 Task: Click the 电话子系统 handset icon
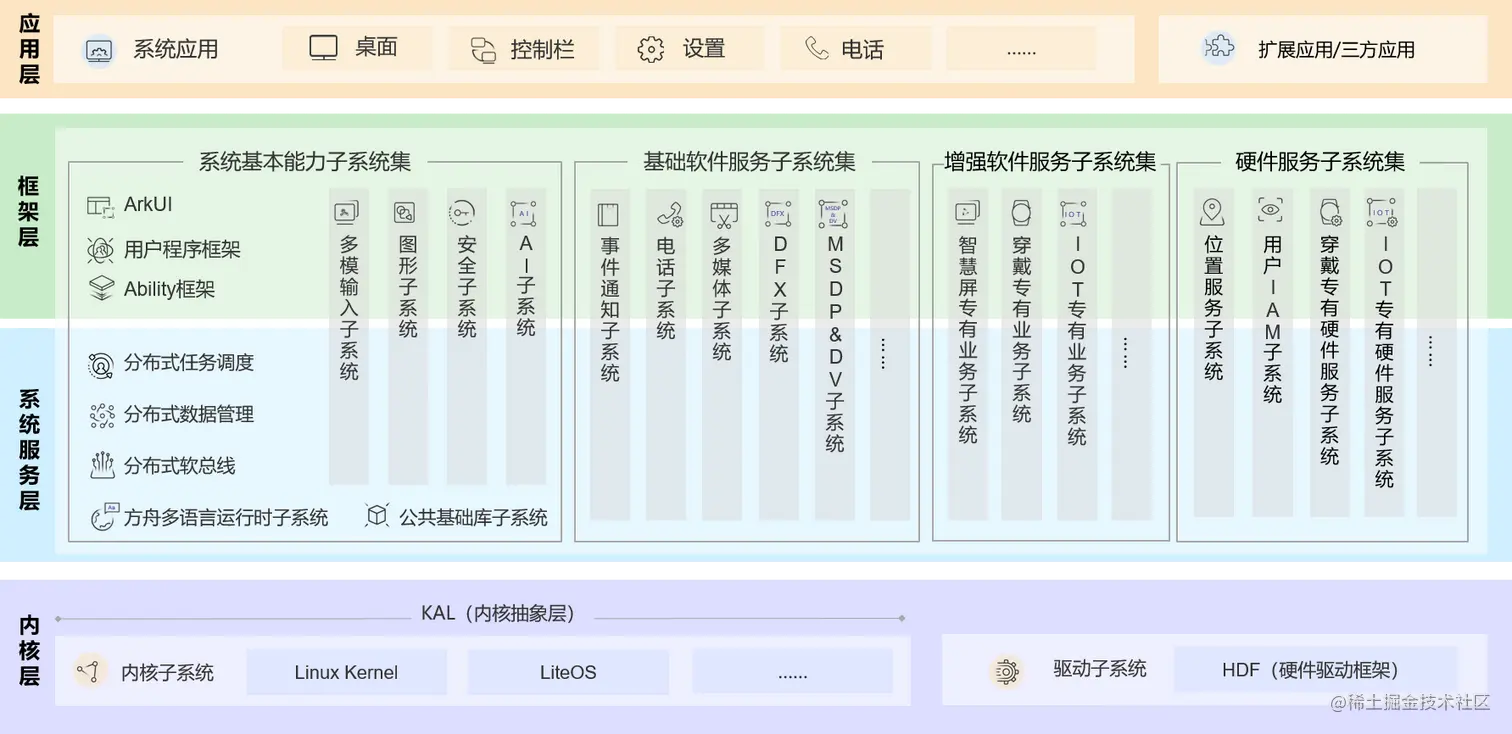coord(669,214)
